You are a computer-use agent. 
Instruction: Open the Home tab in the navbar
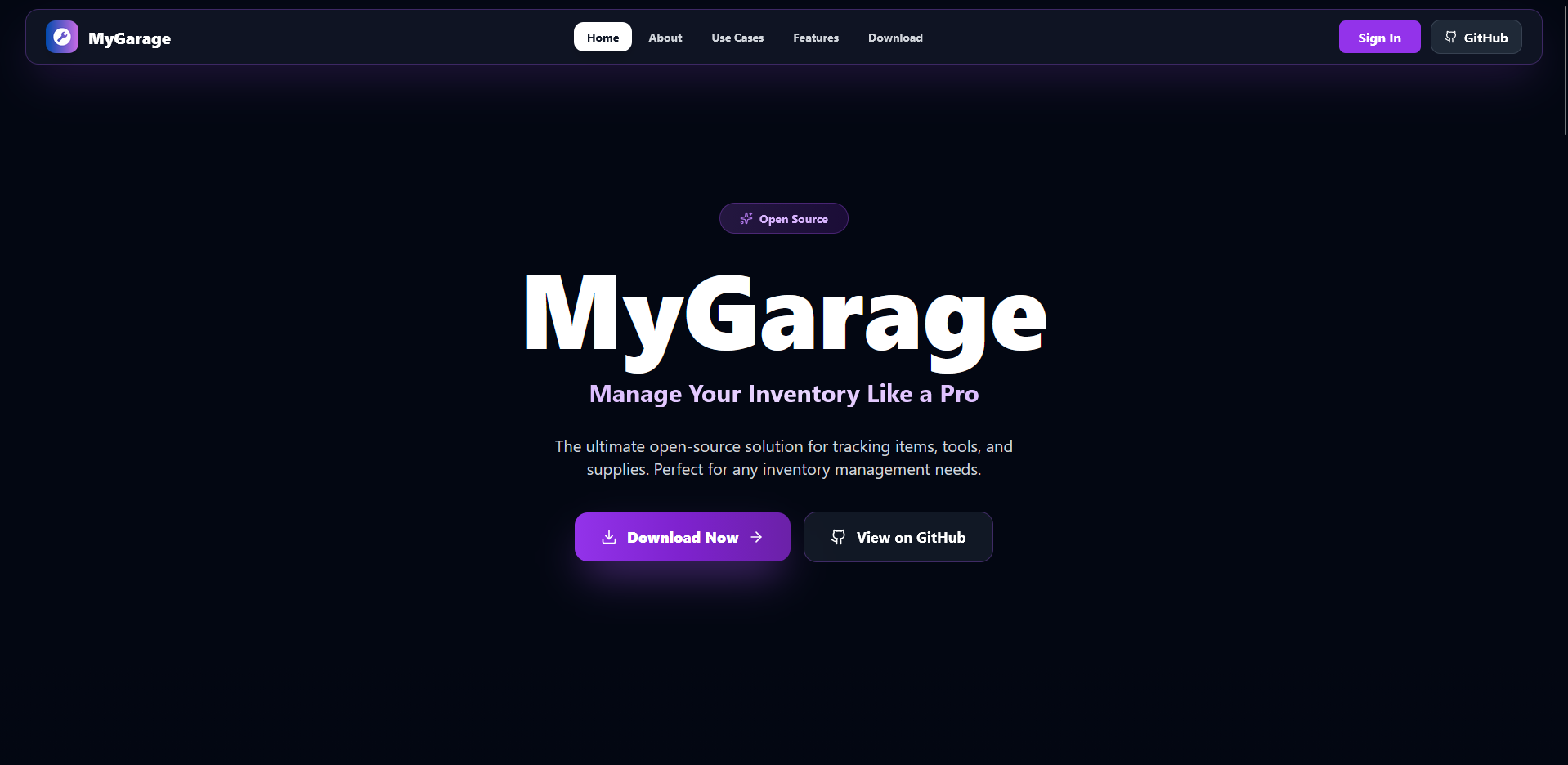pyautogui.click(x=603, y=37)
